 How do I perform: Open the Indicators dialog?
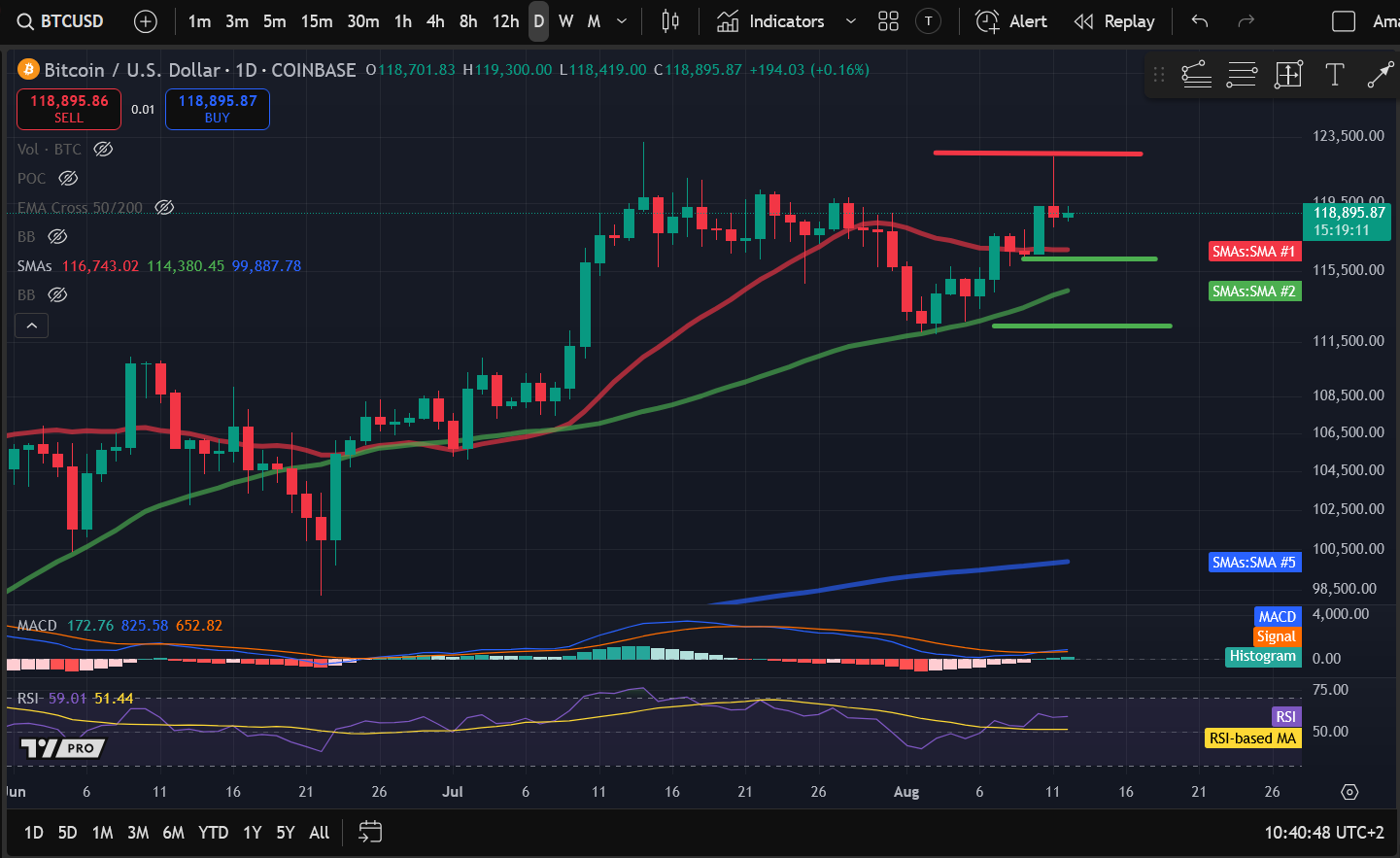click(770, 21)
